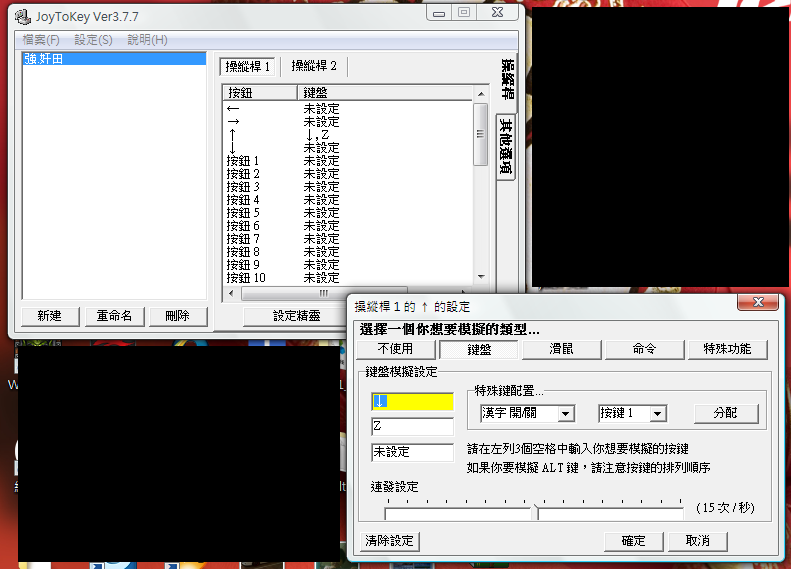Click the 刪除 delete button
The width and height of the screenshot is (791, 569).
(x=178, y=316)
